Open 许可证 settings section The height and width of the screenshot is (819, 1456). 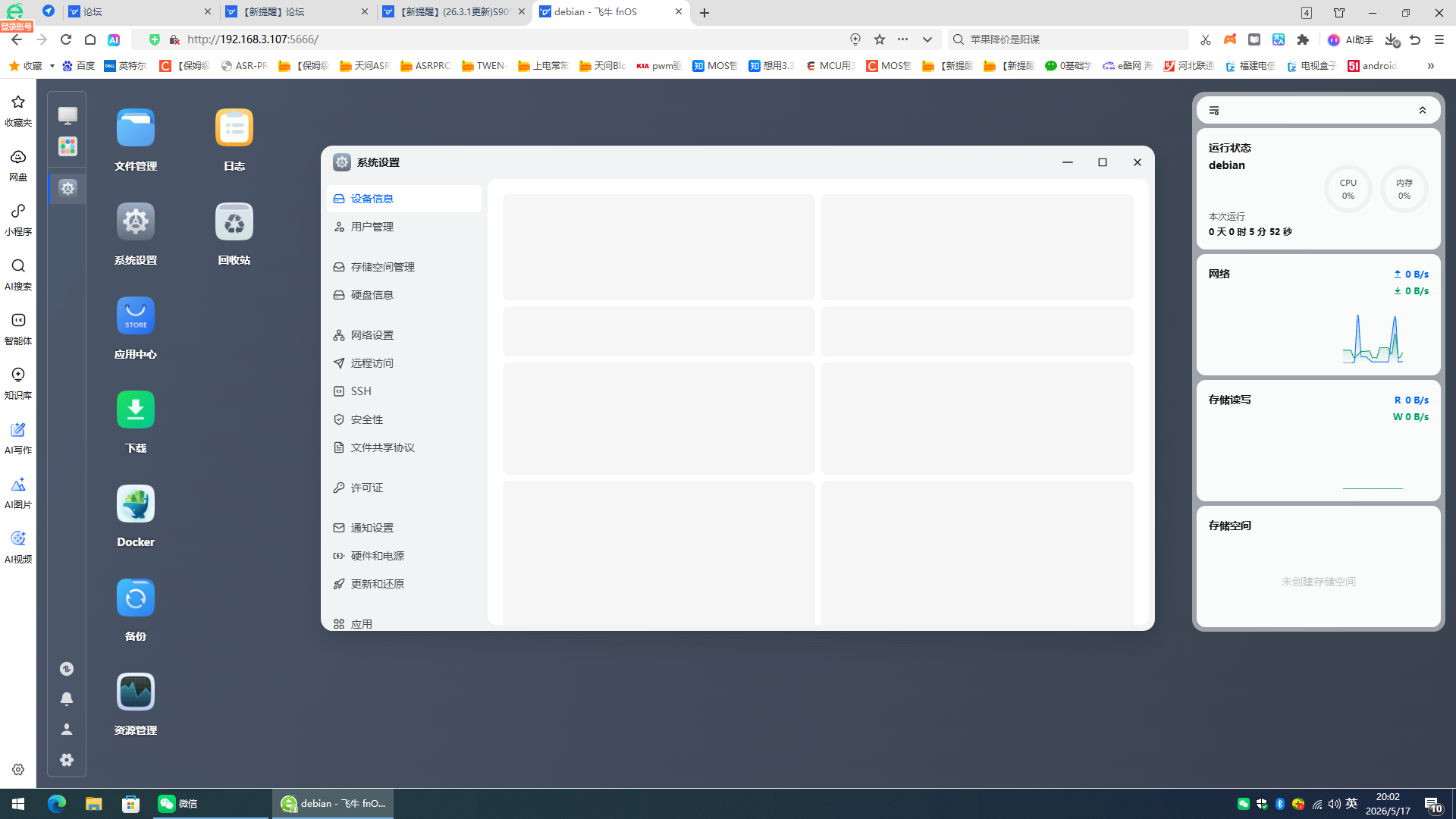click(404, 488)
